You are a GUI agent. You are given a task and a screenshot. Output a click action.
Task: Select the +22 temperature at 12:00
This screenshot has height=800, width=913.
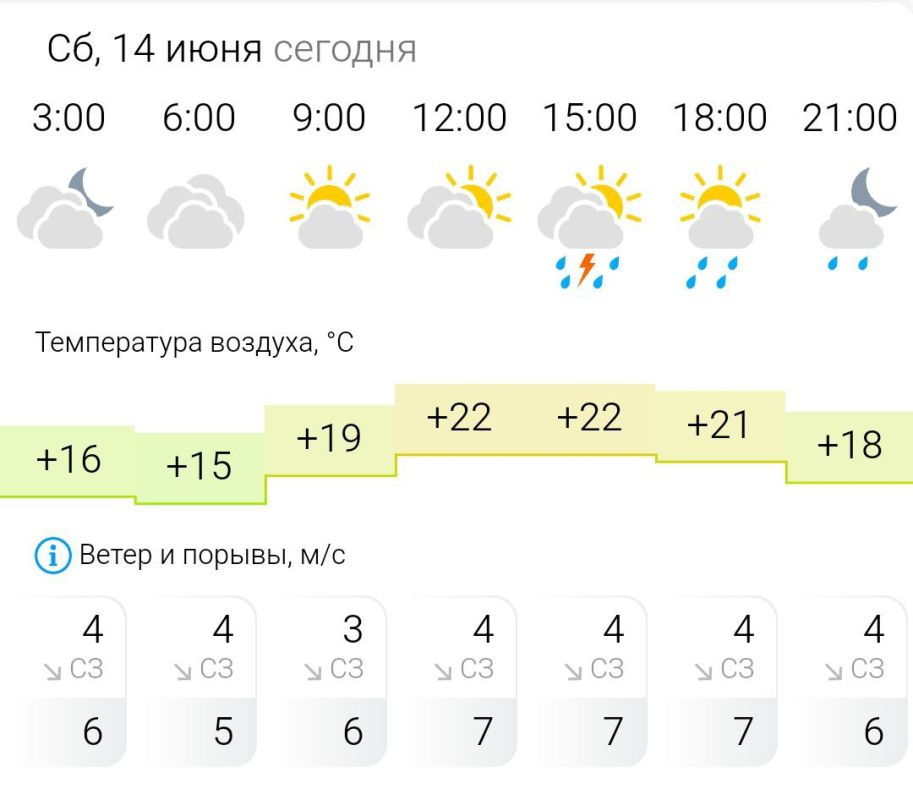(459, 417)
